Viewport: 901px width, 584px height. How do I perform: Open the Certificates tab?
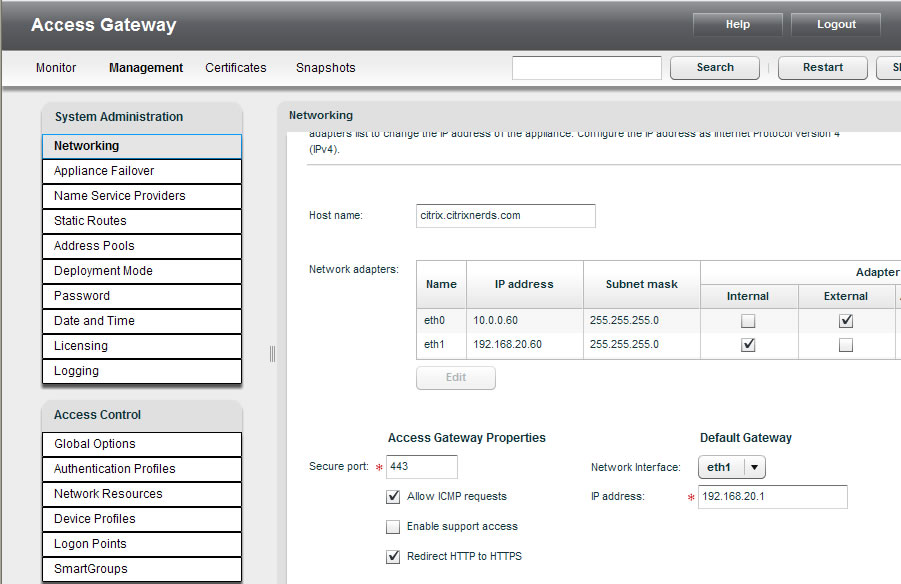click(236, 68)
